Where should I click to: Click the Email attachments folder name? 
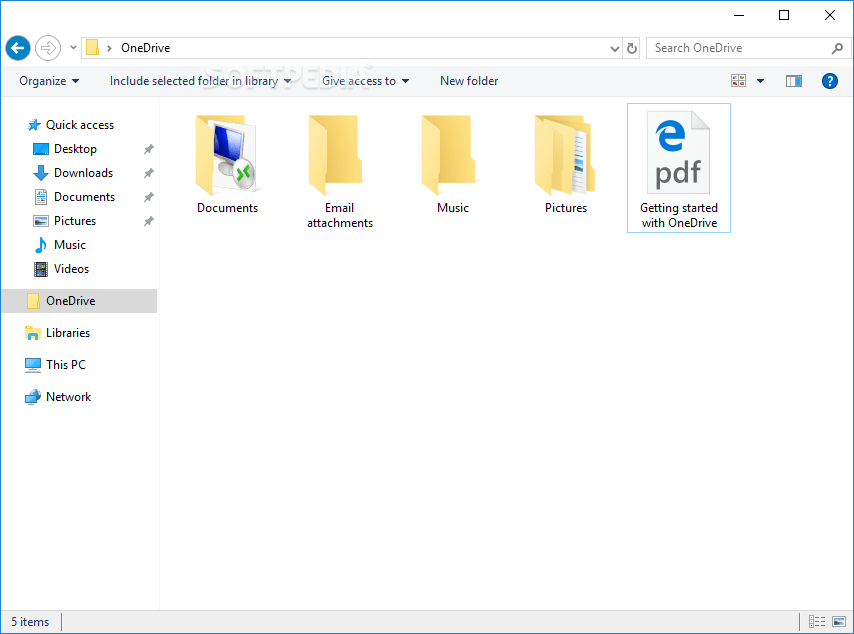click(x=340, y=216)
